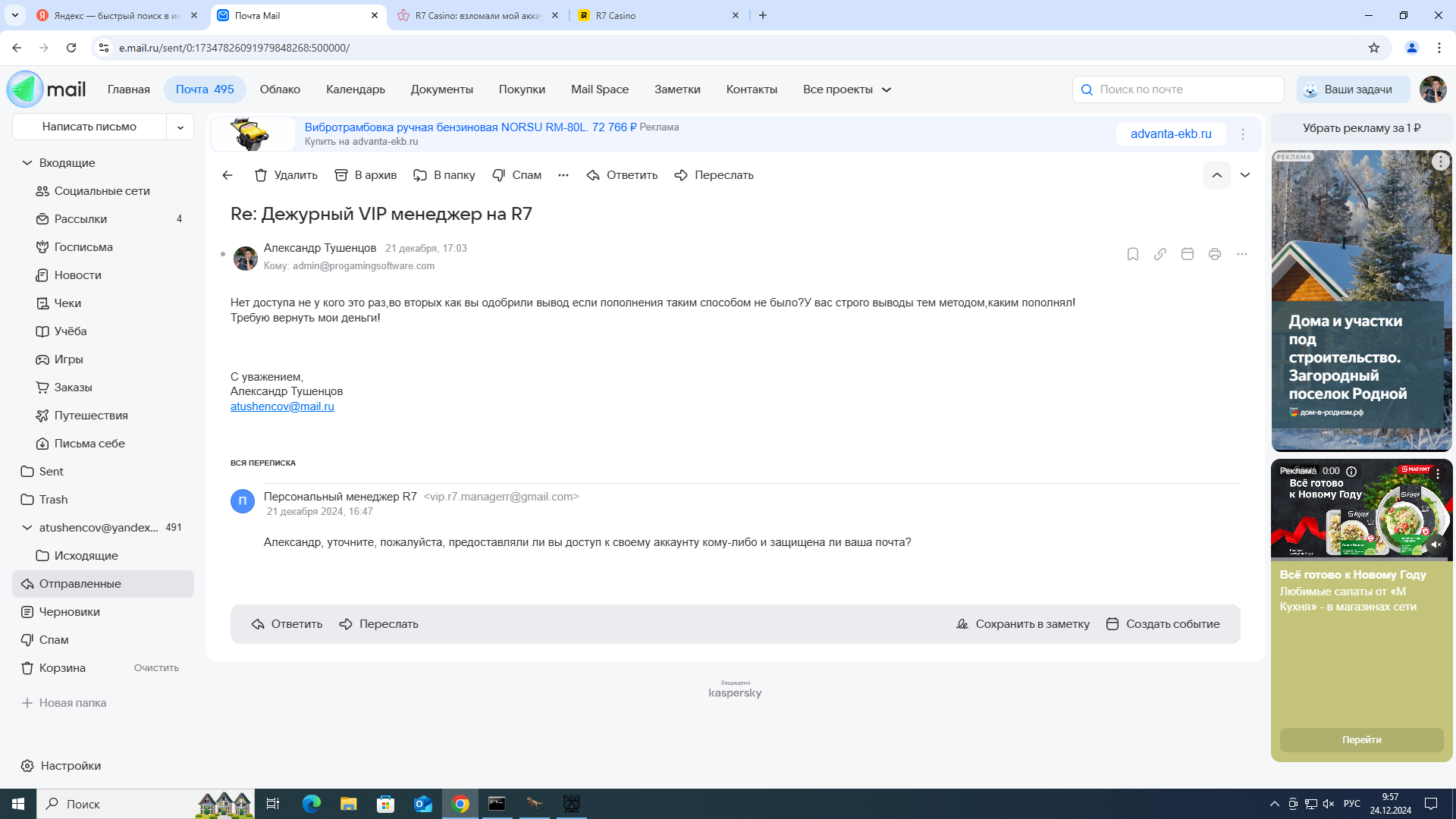
Task: Open the Облако menu item
Action: (x=280, y=89)
